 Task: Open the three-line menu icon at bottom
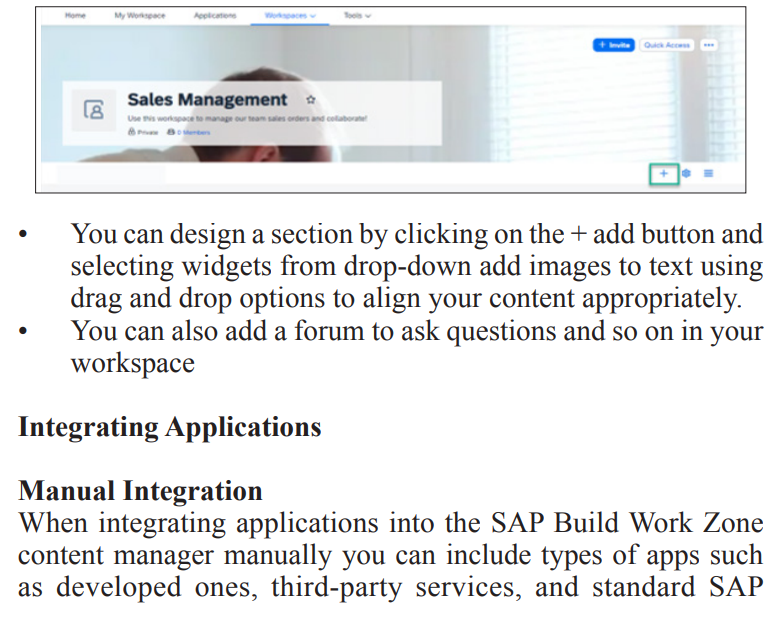pos(709,173)
